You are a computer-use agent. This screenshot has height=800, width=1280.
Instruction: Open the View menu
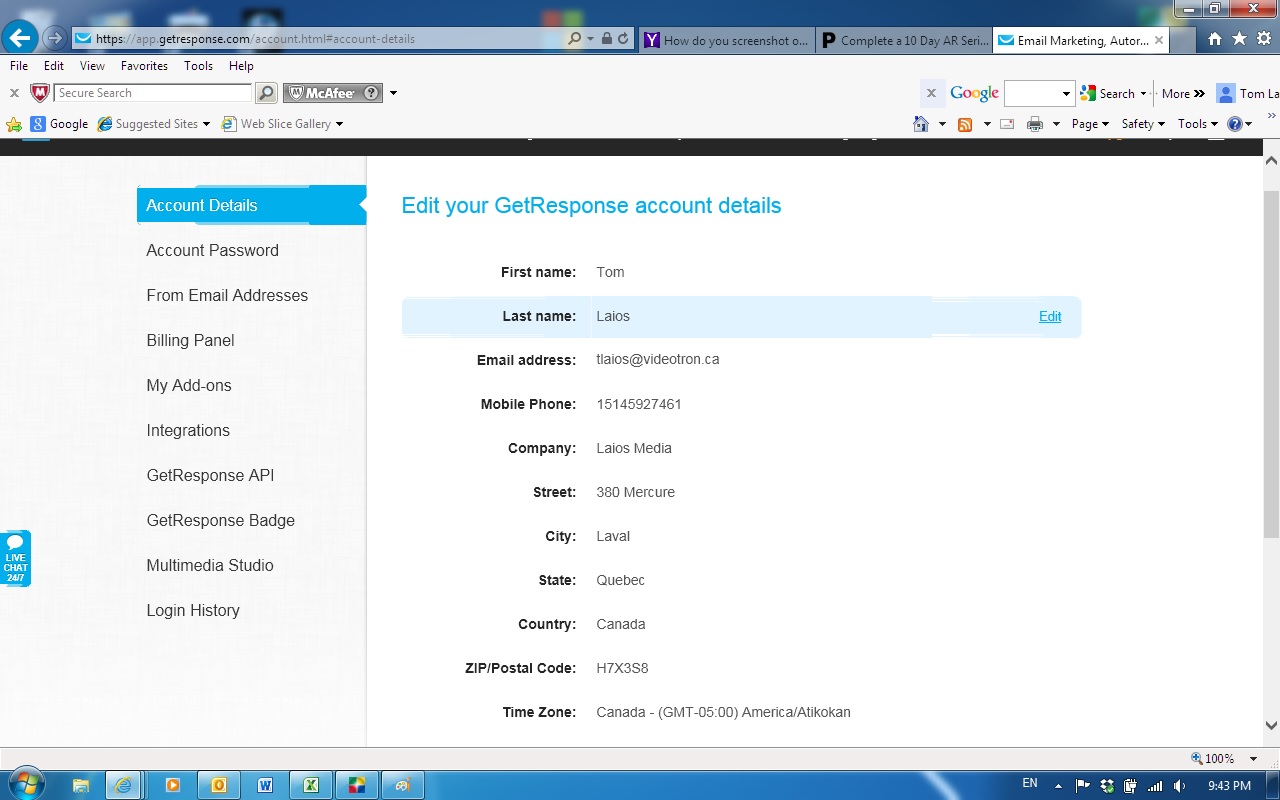click(x=92, y=66)
